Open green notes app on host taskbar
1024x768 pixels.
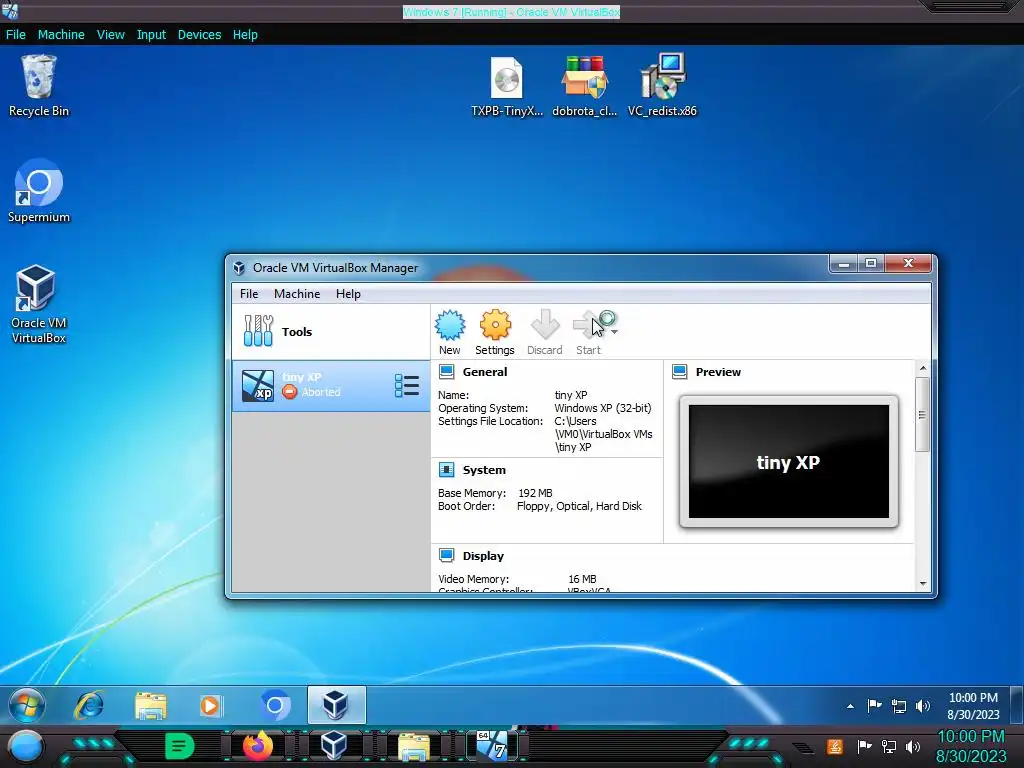point(179,746)
